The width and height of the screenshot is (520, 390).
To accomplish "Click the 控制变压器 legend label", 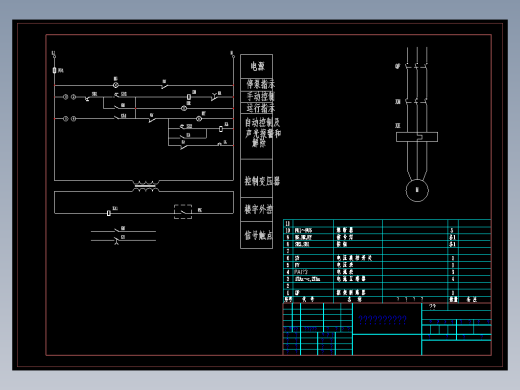I will (262, 181).
